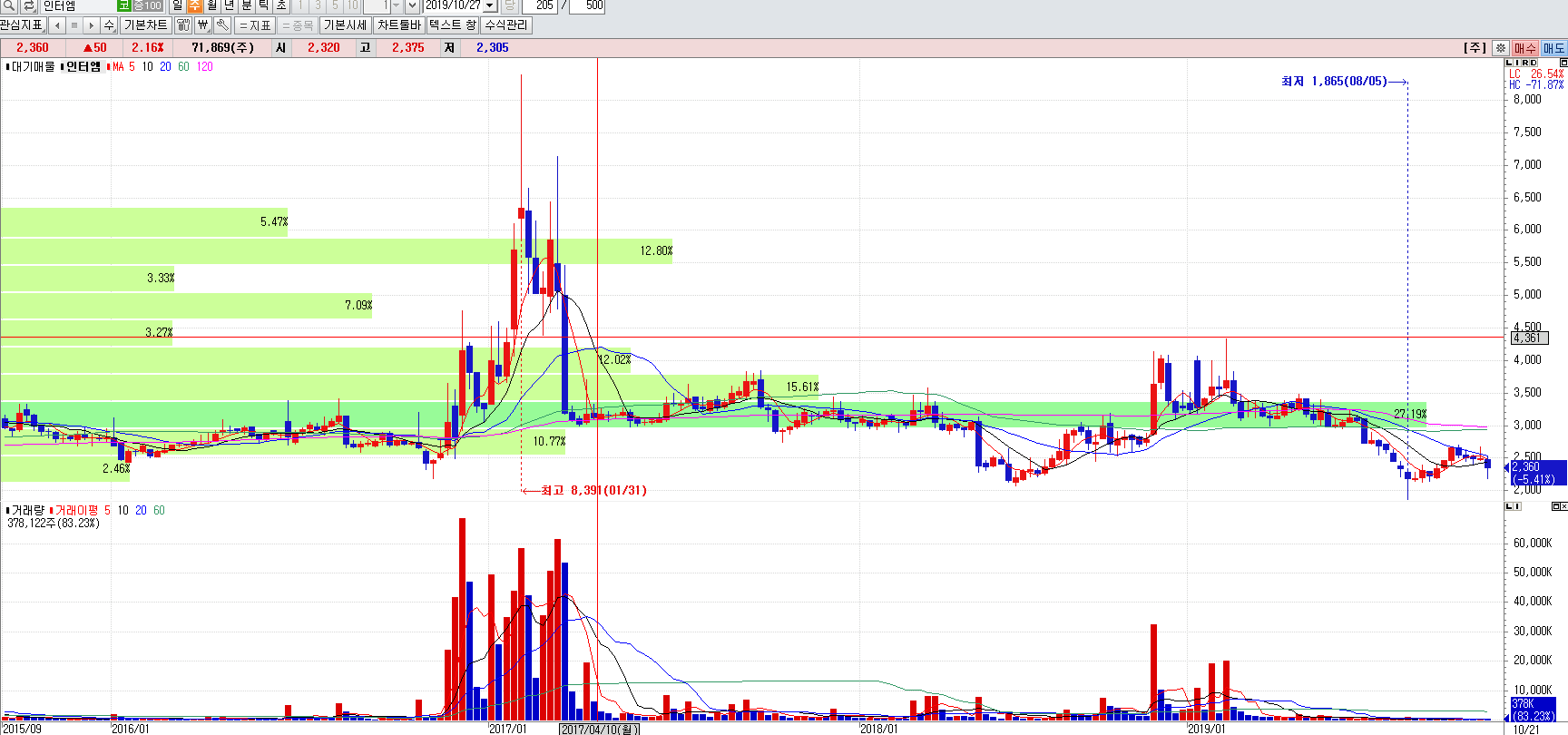The image size is (1568, 735).
Task: Click the sync/rotate arrows icon
Action: (x=29, y=5)
